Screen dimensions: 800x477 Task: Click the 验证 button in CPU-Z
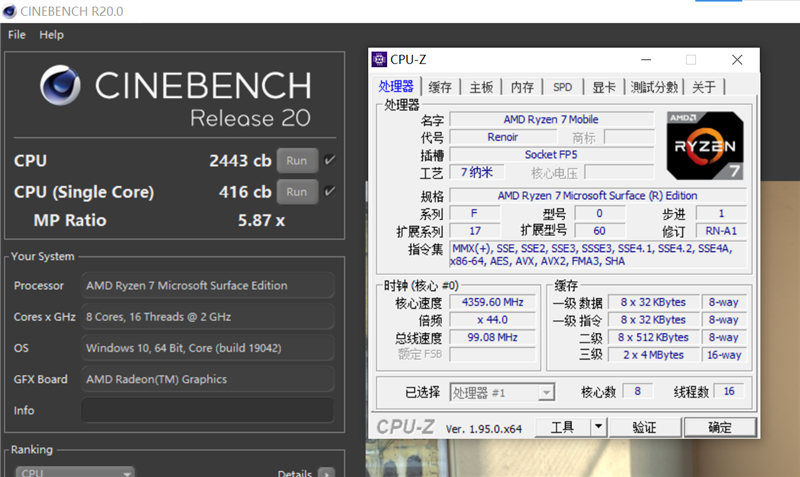click(x=645, y=427)
